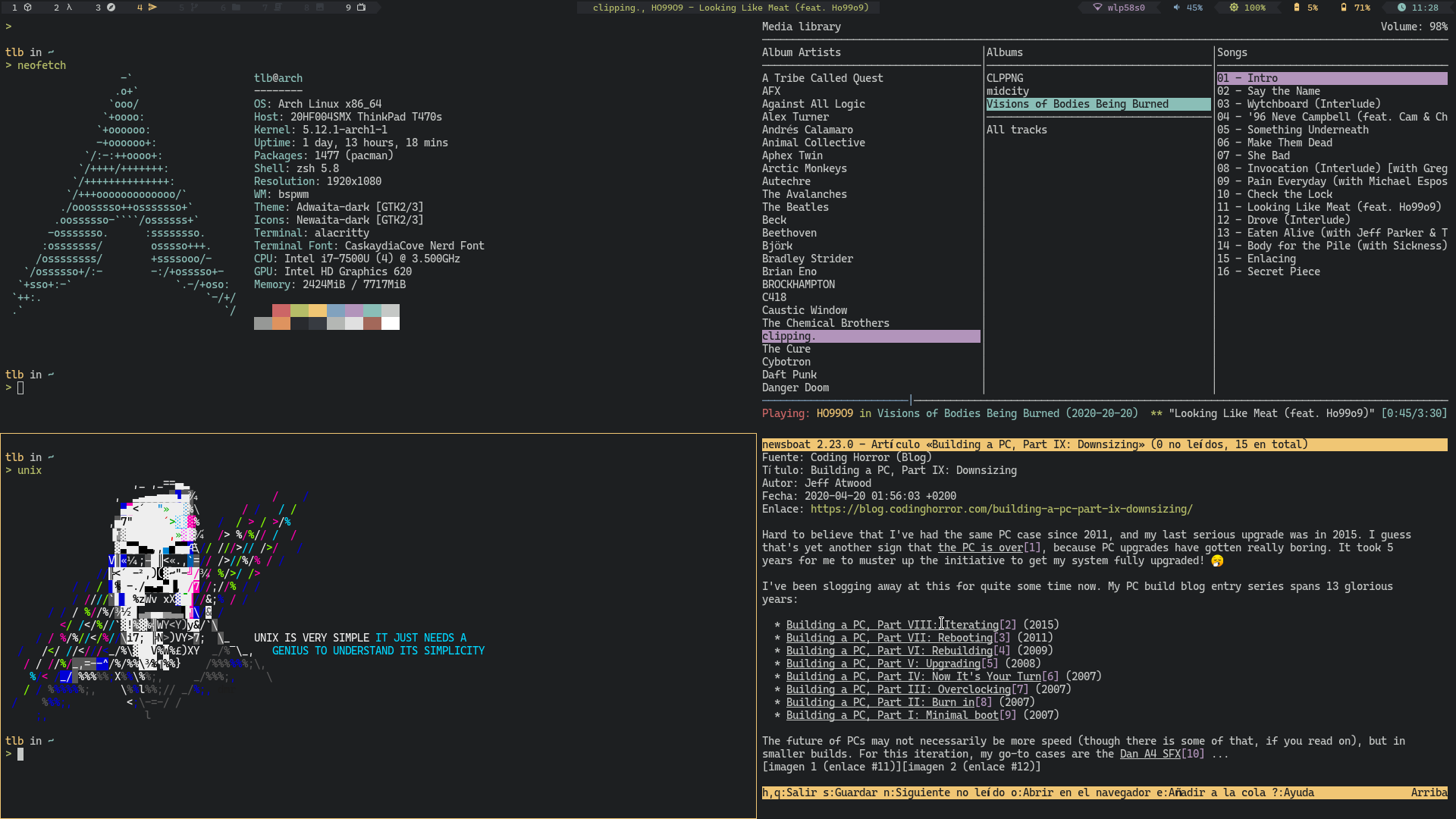
Task: Select song '07 - She Bad'
Action: tap(1253, 155)
